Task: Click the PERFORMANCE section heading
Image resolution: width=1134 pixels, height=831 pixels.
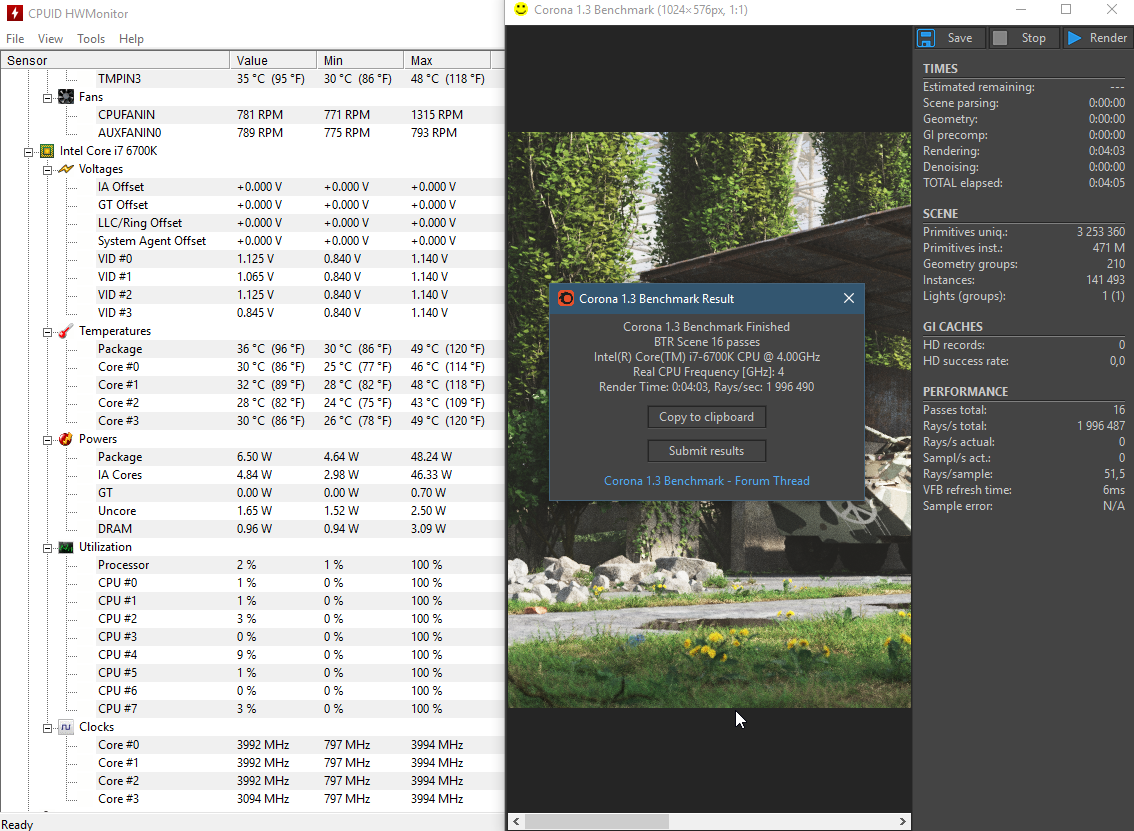Action: (x=965, y=391)
